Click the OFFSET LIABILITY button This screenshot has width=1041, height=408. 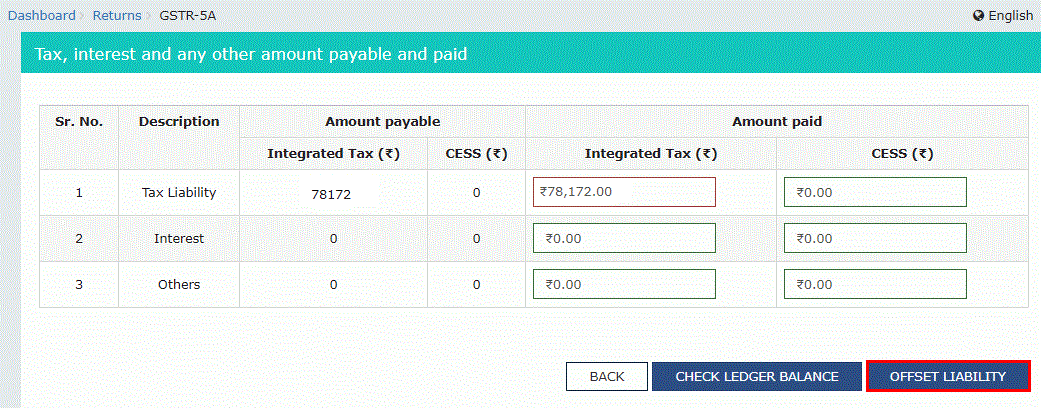pos(947,376)
